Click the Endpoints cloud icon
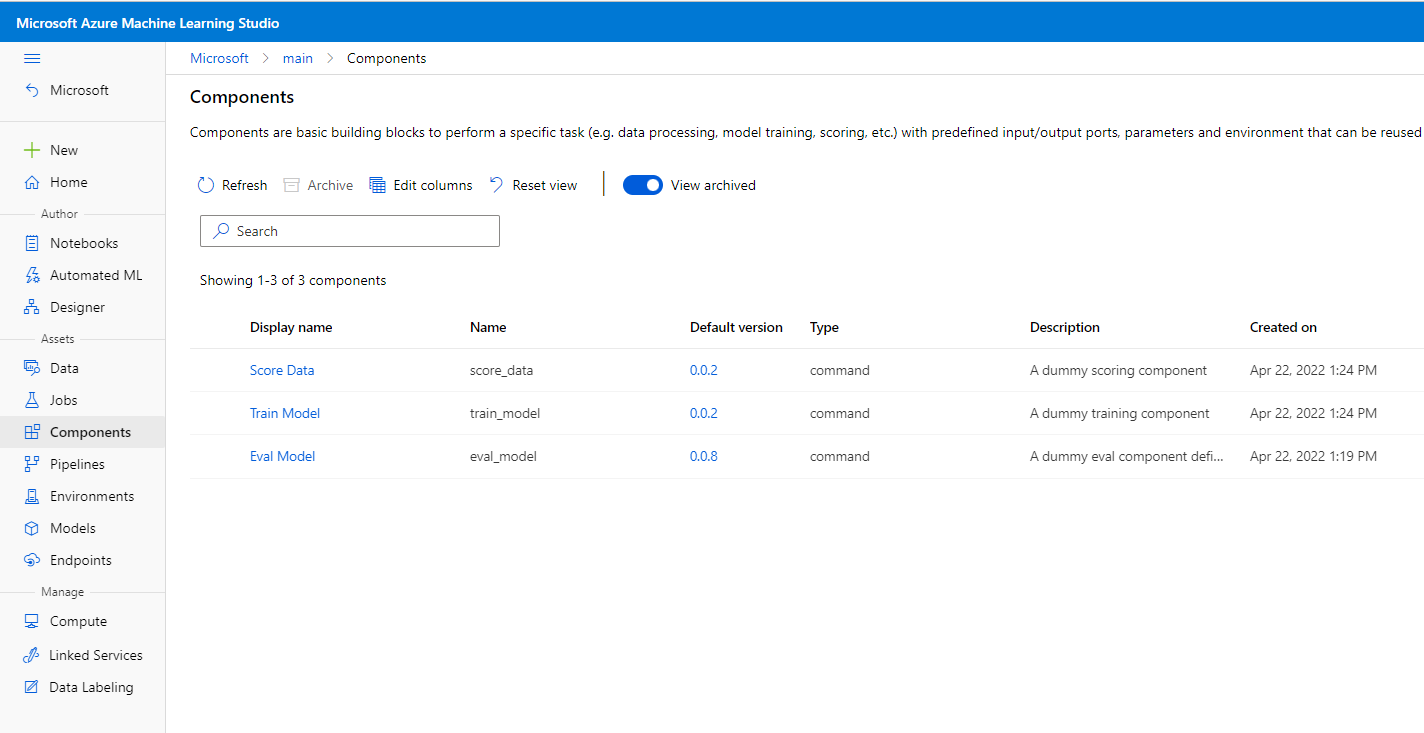Screen dimensions: 1424x733 32,560
